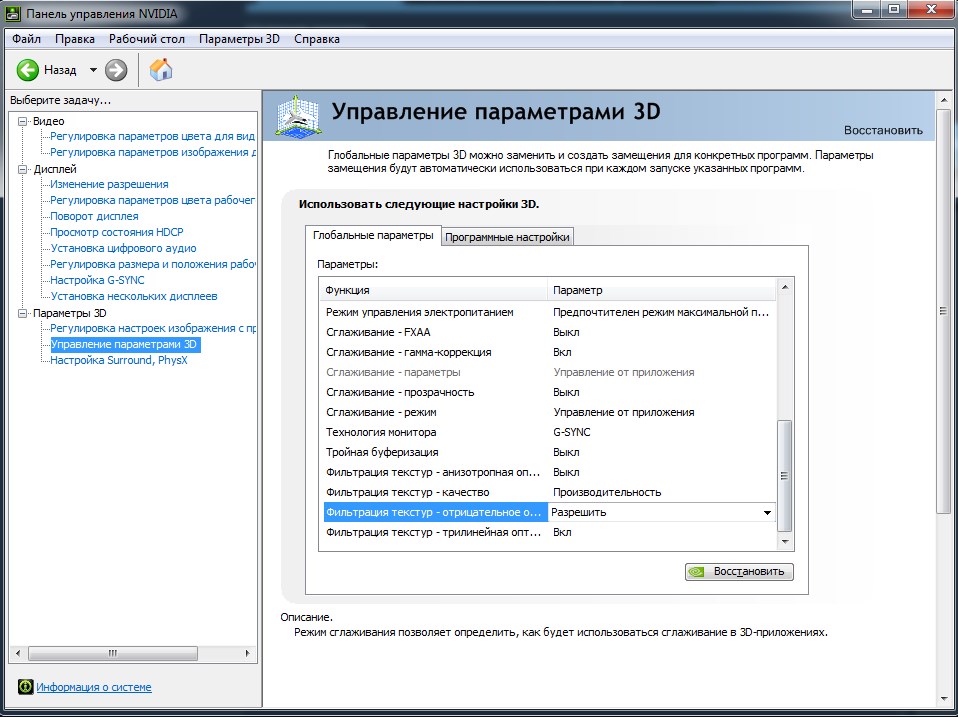Open Информация о системе link
958x717 pixels.
click(93, 687)
